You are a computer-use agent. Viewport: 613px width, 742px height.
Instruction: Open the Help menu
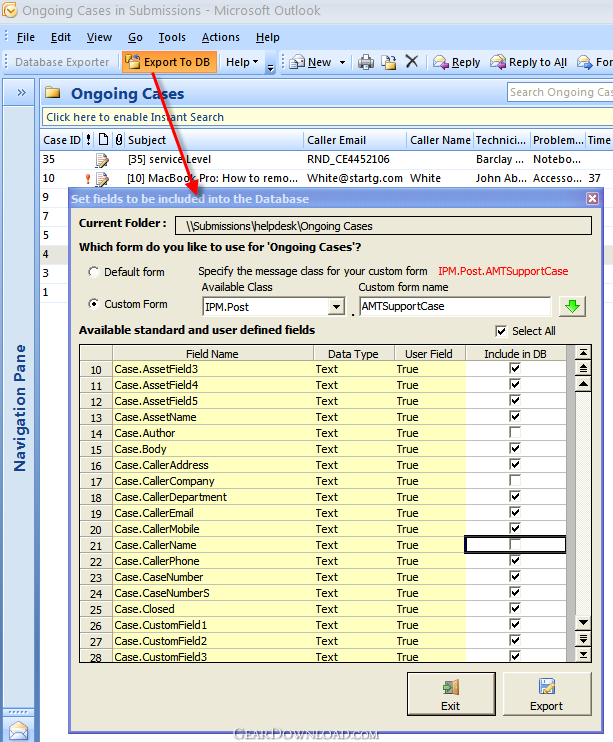click(267, 37)
